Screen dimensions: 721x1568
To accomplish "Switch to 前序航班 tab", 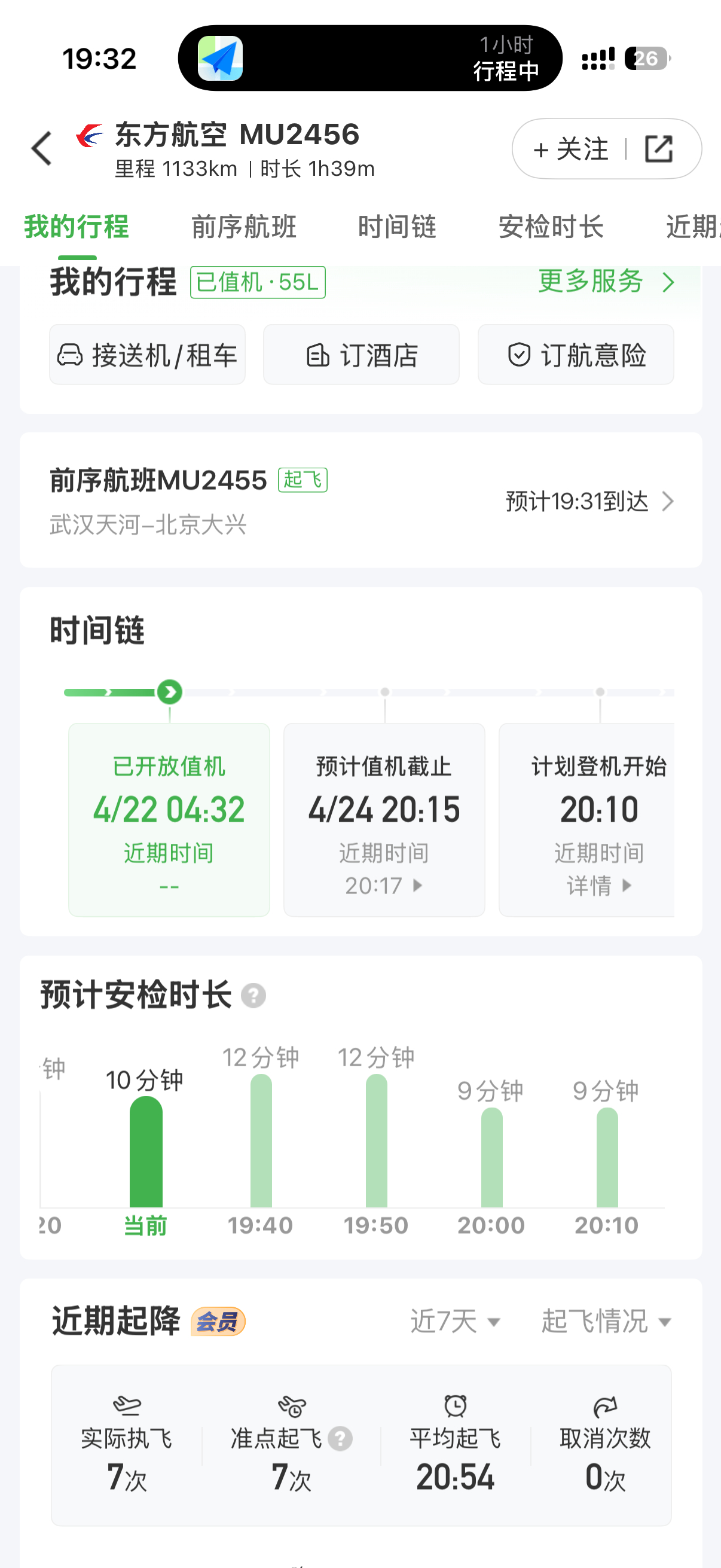I will 244,227.
